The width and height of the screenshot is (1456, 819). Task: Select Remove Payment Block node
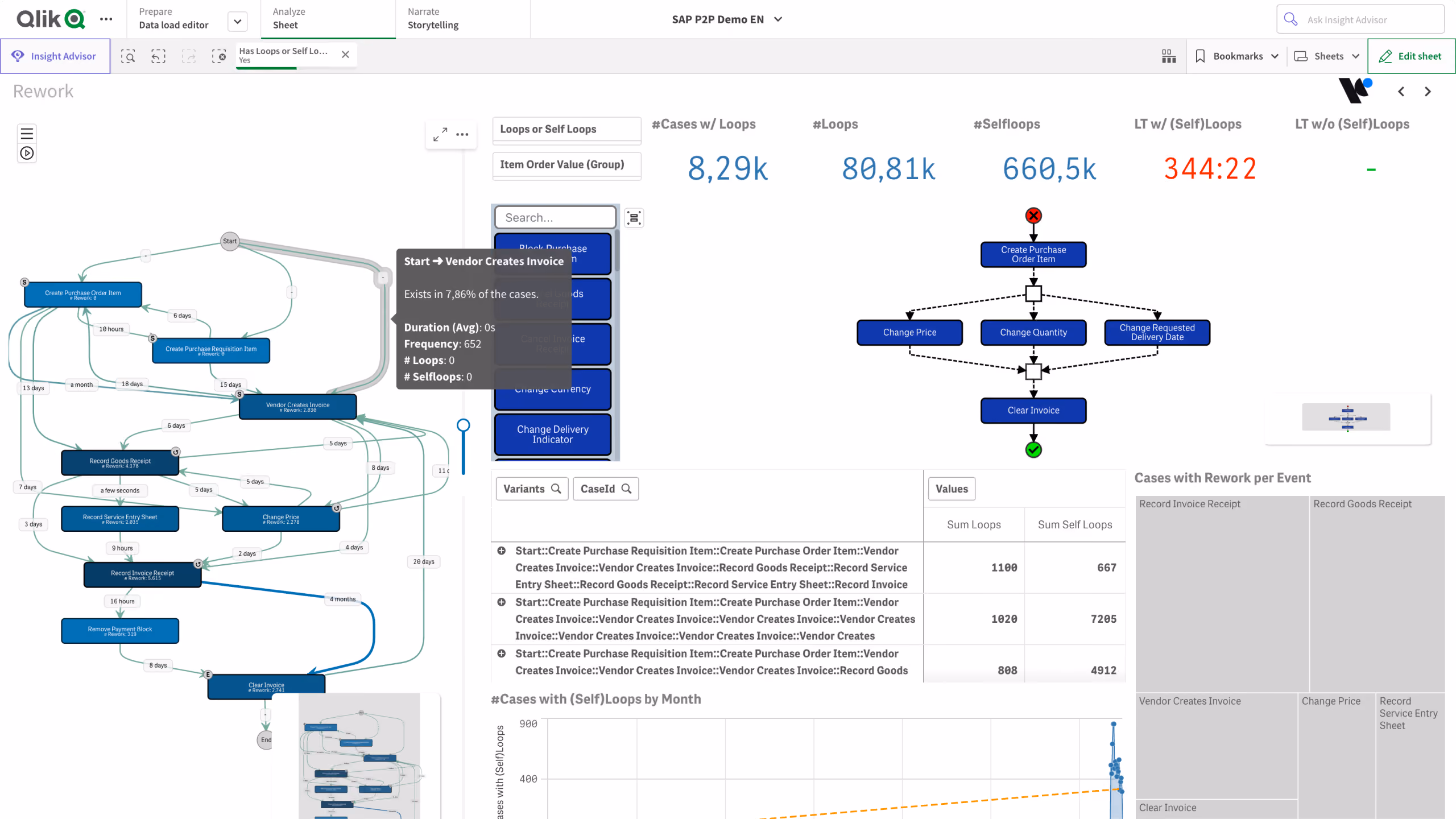click(120, 631)
